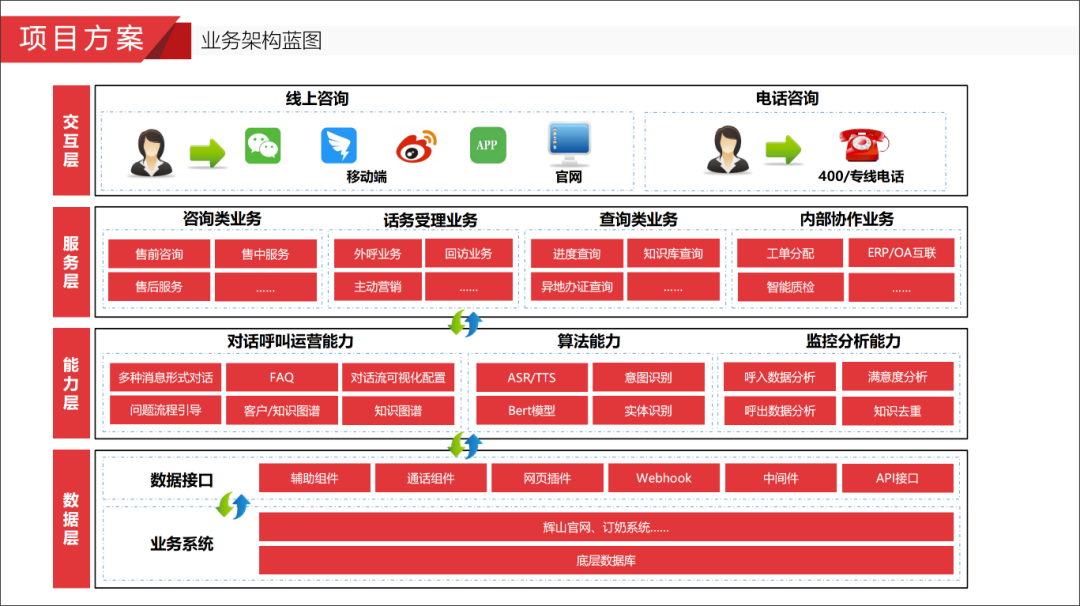The image size is (1080, 606).
Task: Click the green APP icon
Action: 488,145
